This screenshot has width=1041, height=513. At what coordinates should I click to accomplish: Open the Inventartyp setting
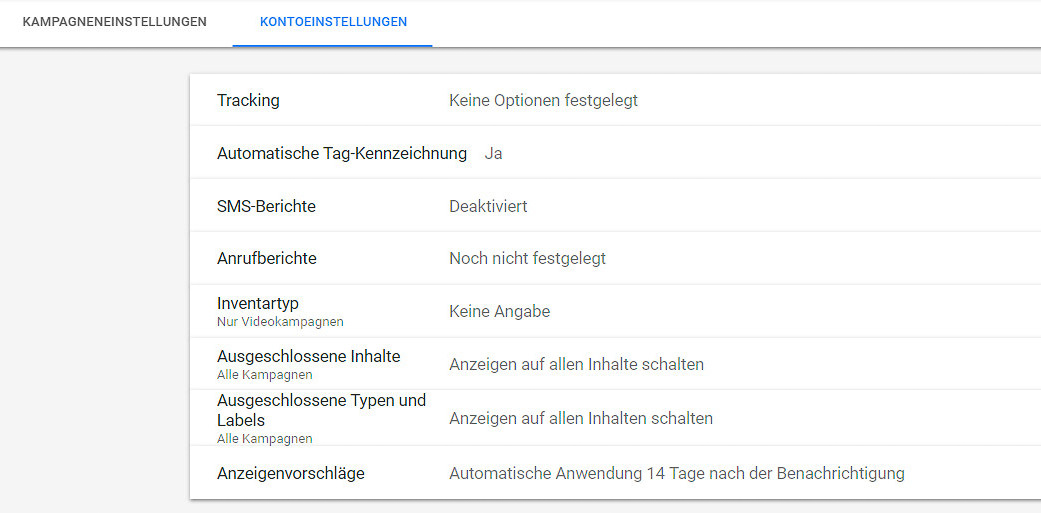click(x=257, y=303)
